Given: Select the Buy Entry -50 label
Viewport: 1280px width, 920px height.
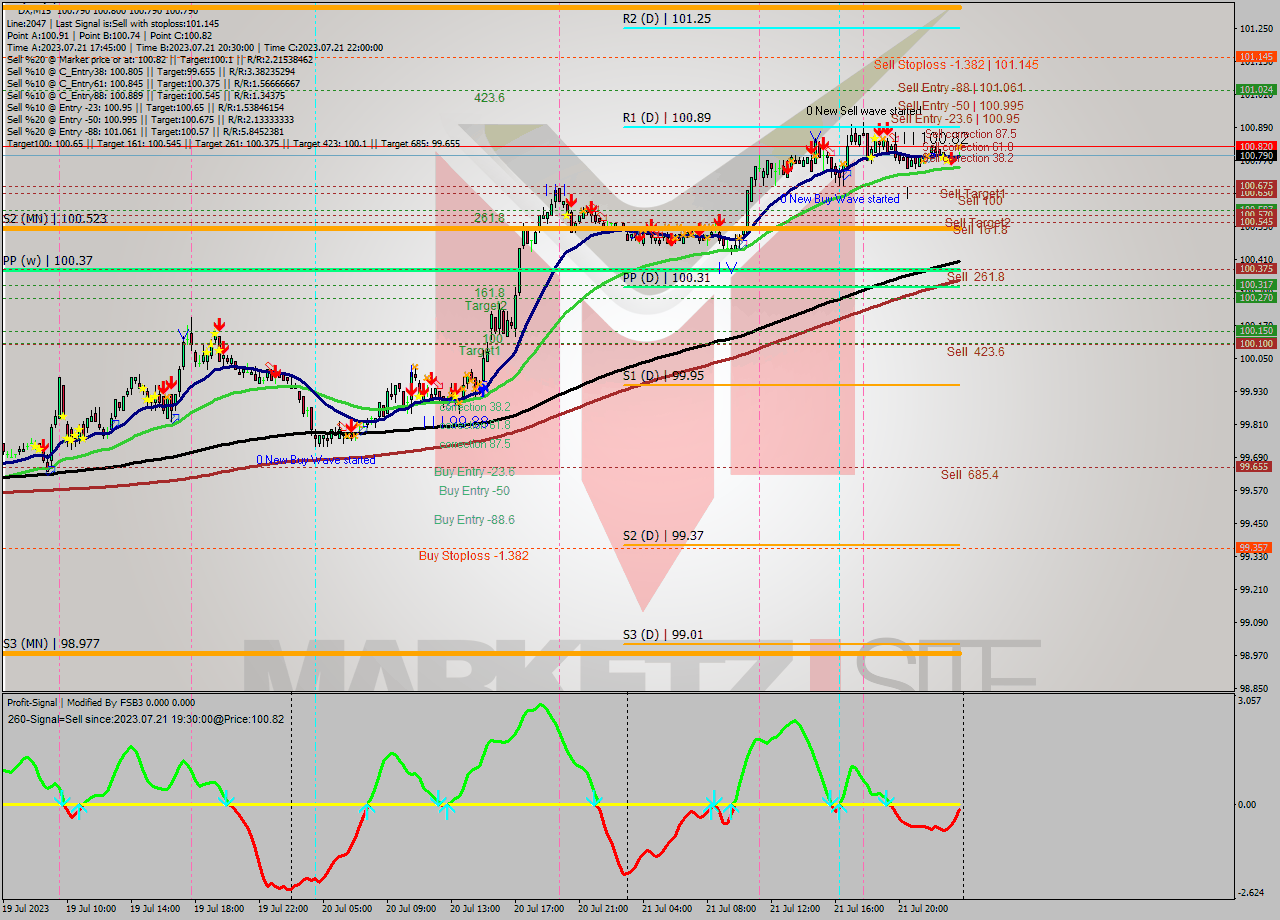Looking at the screenshot, I should [473, 491].
